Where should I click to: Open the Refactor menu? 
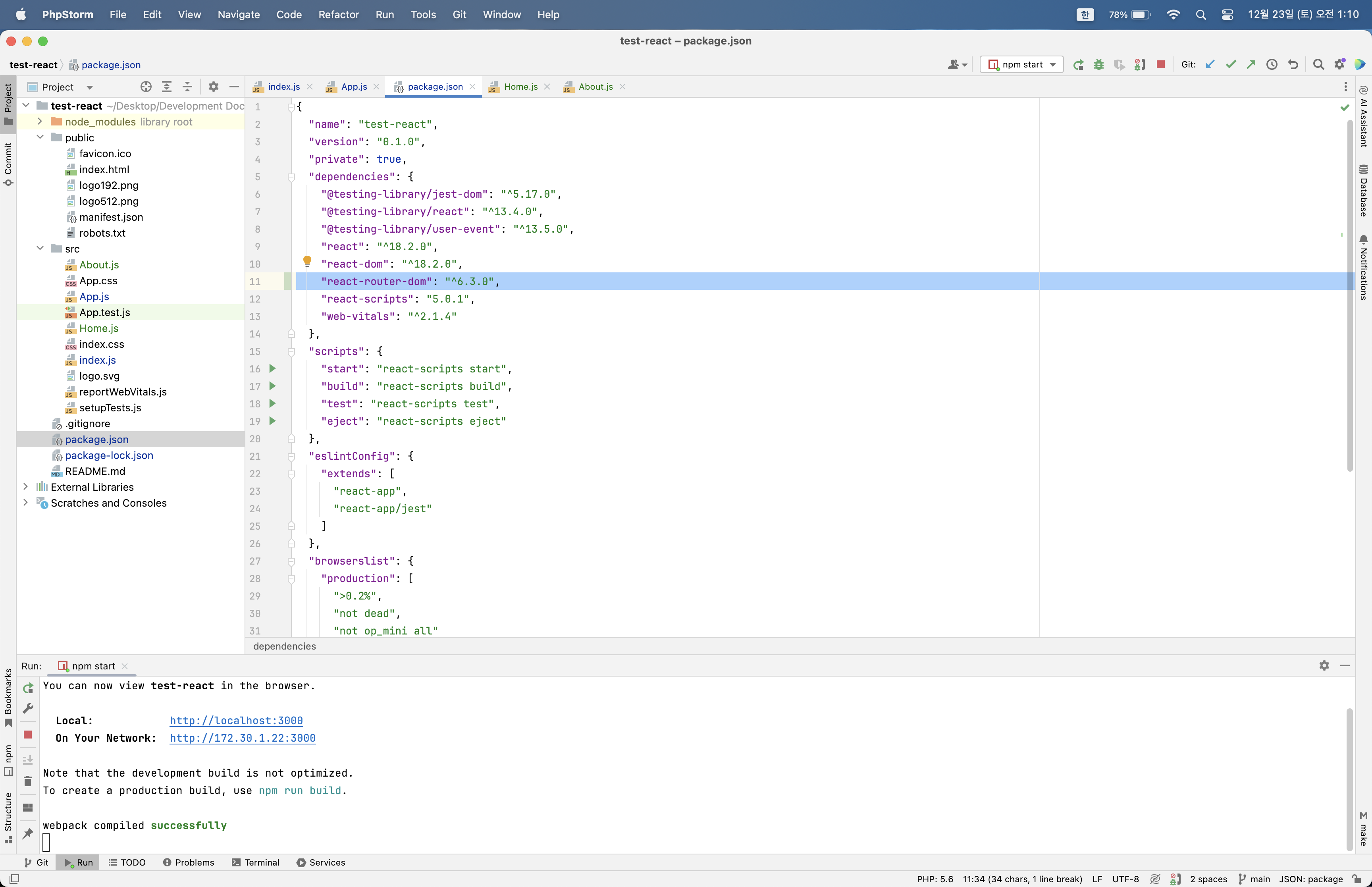339,14
